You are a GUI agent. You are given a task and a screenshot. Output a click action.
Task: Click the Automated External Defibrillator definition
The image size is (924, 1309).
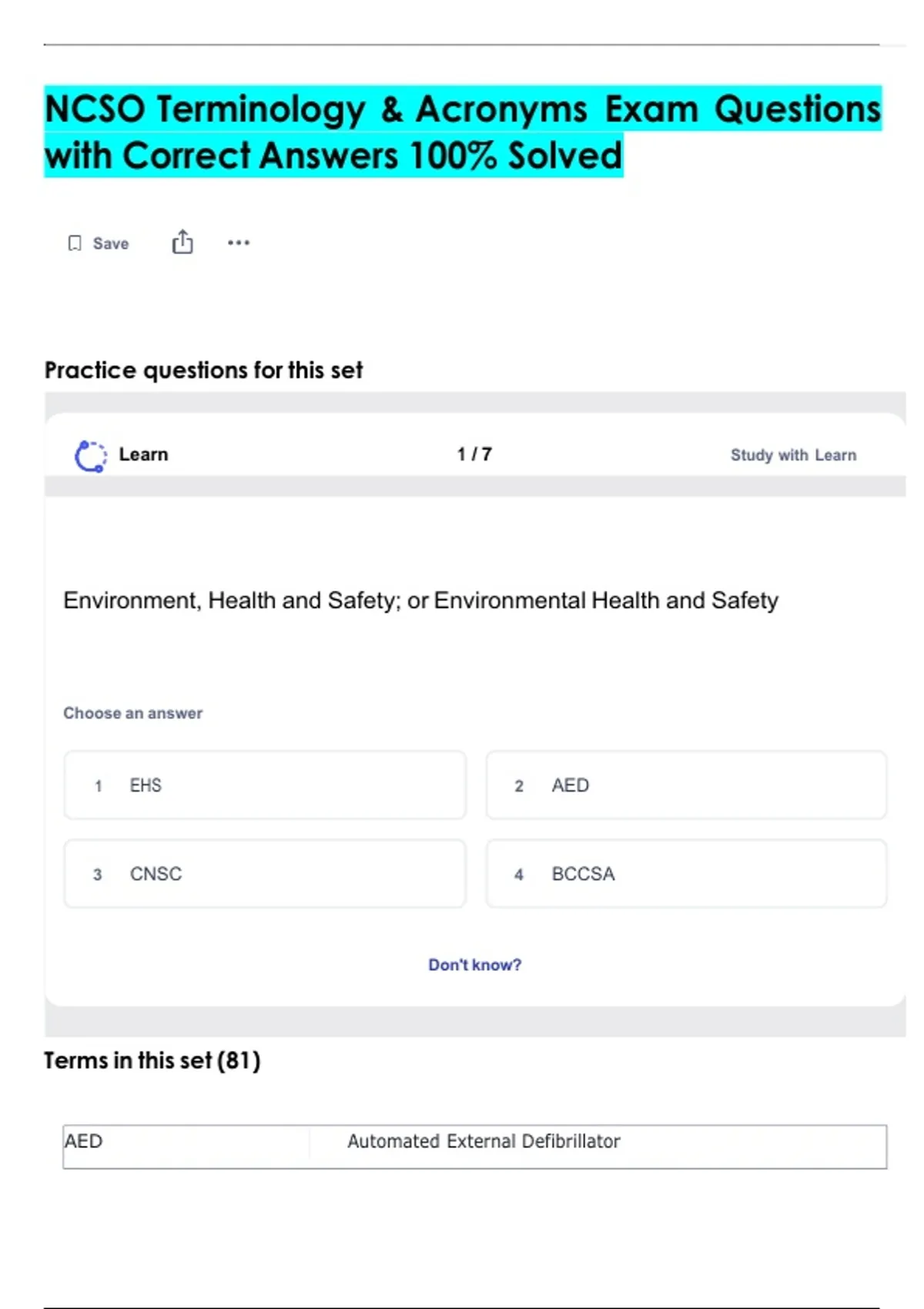pyautogui.click(x=484, y=1141)
